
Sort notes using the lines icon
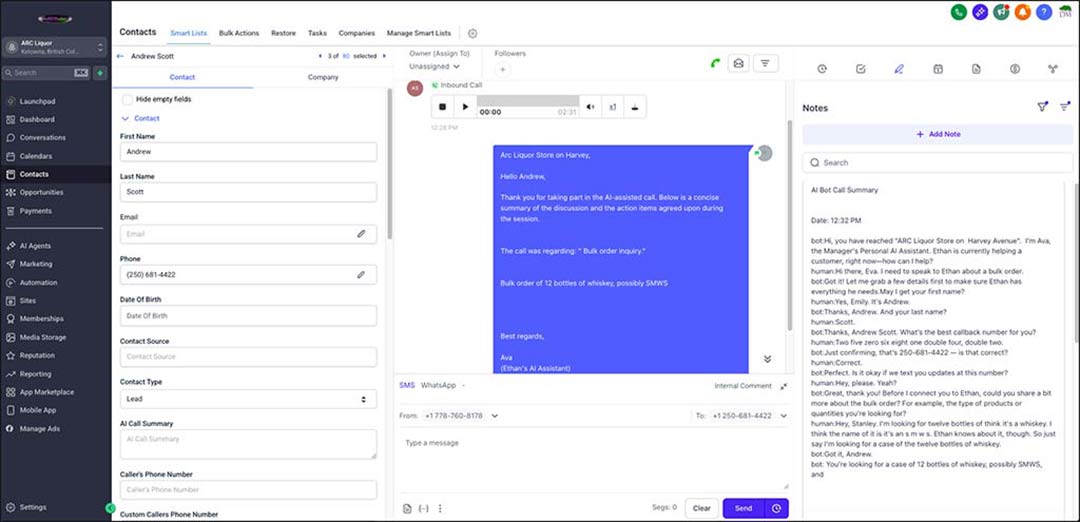(1065, 107)
